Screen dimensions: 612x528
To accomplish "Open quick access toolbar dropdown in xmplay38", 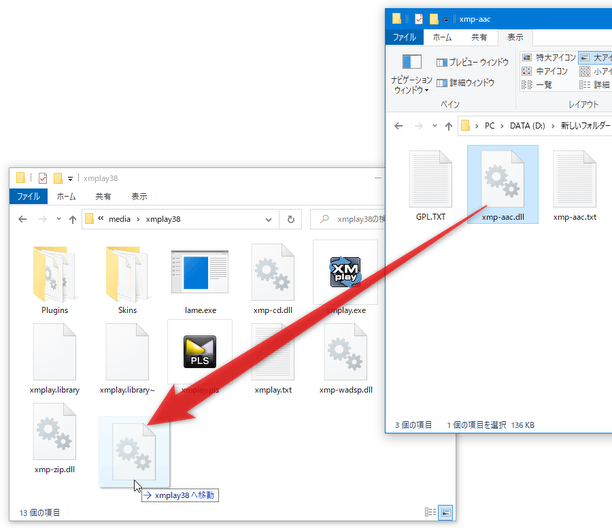I will (70, 179).
